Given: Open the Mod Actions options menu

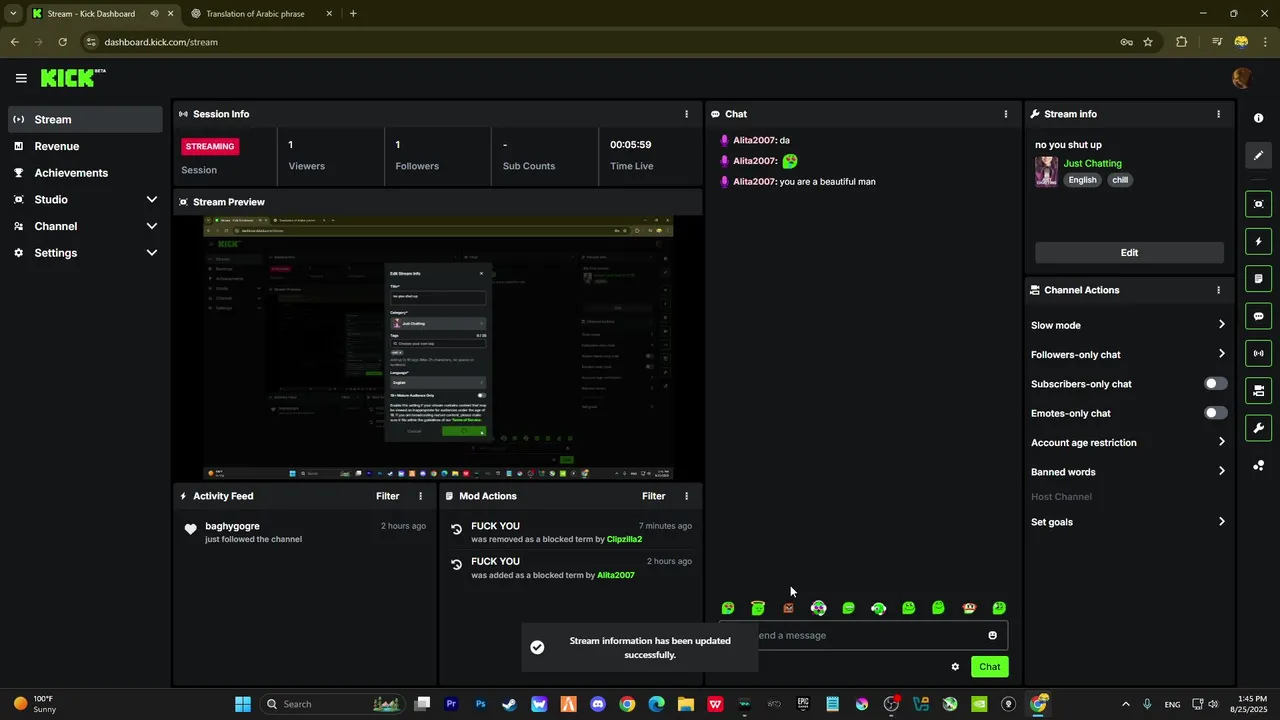Looking at the screenshot, I should pos(686,496).
